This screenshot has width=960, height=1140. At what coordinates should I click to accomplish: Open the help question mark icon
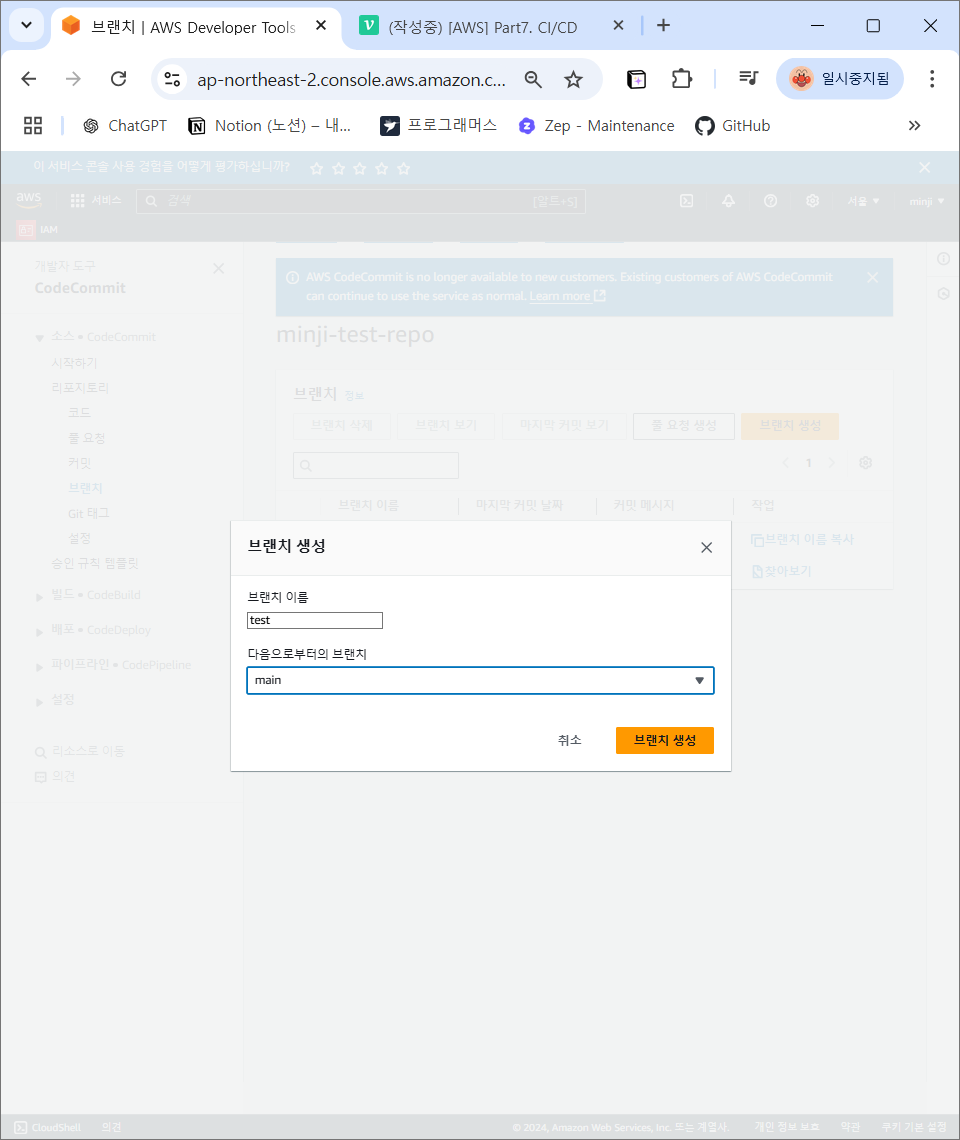tap(770, 201)
